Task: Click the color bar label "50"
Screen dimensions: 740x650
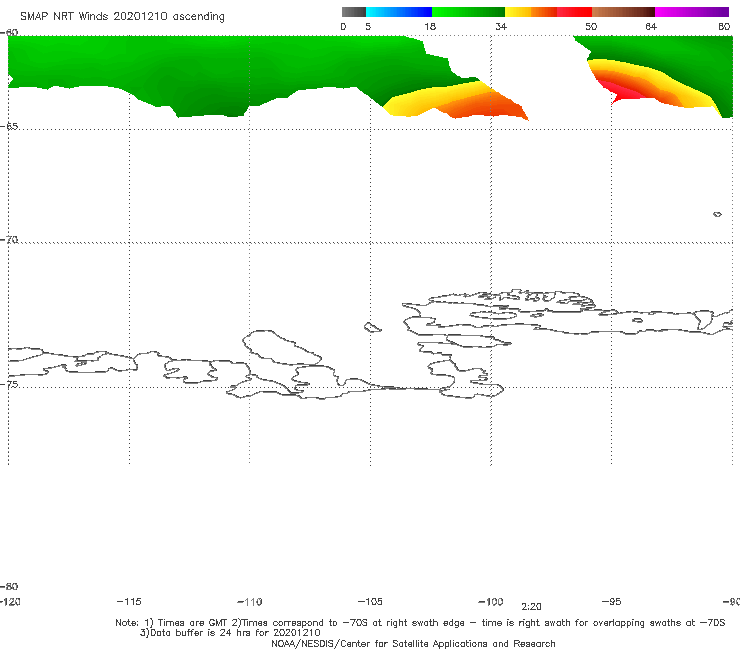Action: pos(591,26)
